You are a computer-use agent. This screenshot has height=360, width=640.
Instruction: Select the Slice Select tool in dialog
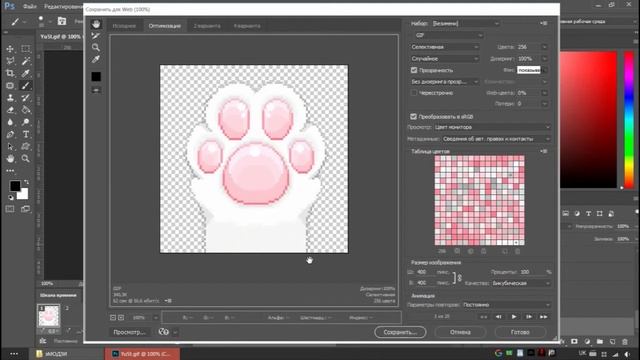(96, 36)
